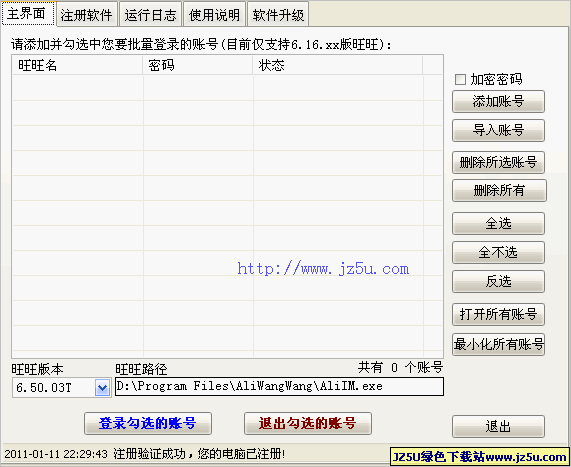Image resolution: width=571 pixels, height=467 pixels.
Task: Click the 退出 button
Action: click(498, 426)
